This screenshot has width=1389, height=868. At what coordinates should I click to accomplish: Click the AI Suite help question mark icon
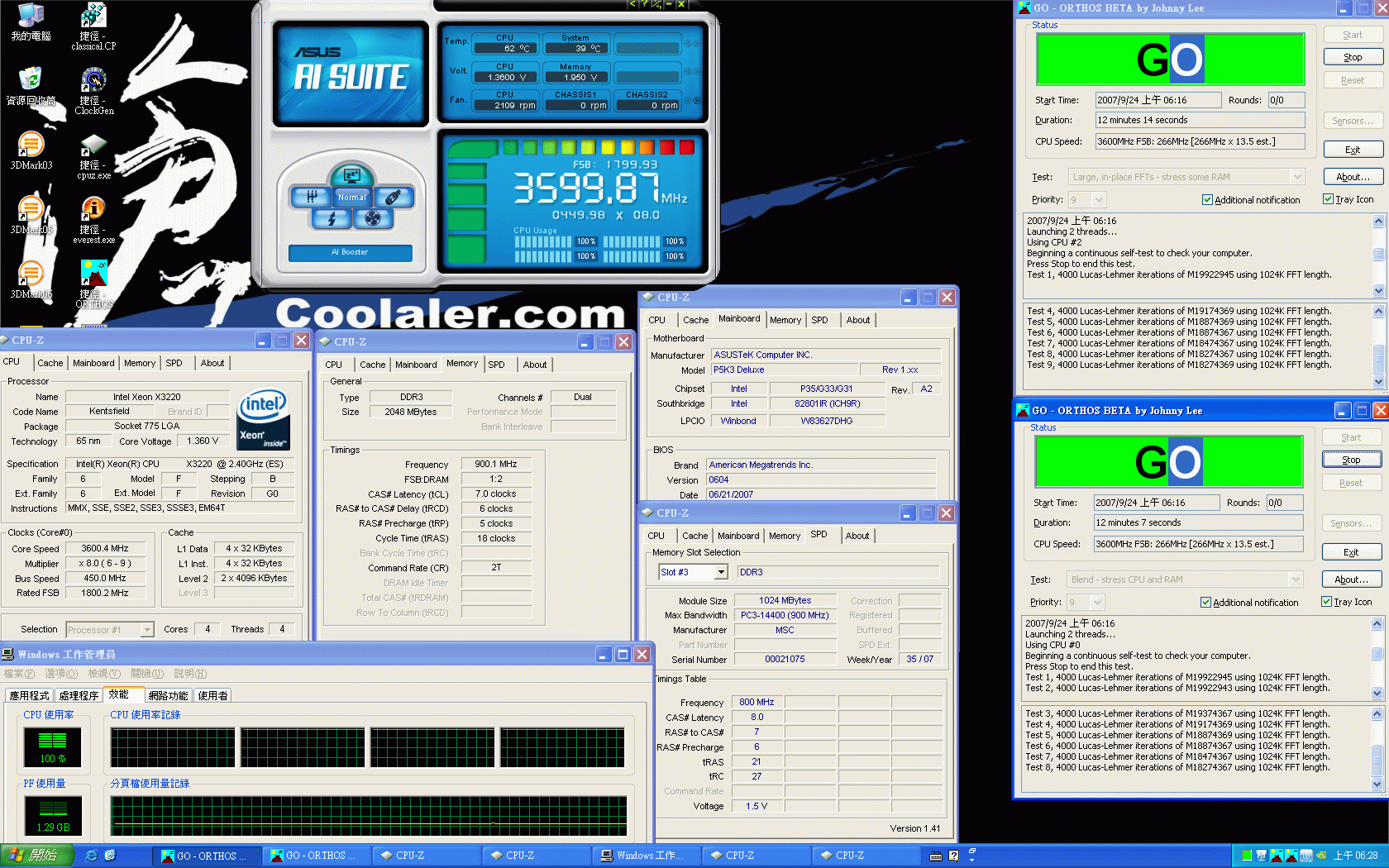click(x=645, y=4)
